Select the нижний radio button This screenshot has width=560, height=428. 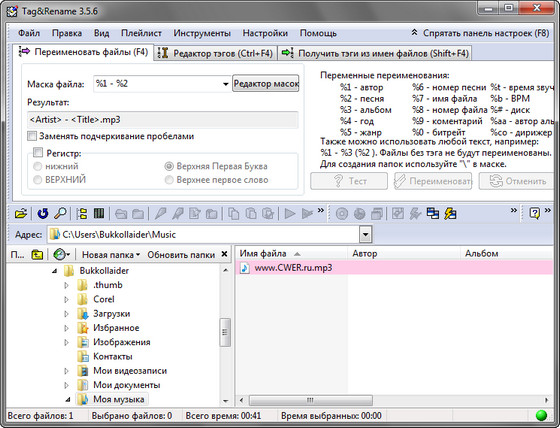click(x=37, y=166)
